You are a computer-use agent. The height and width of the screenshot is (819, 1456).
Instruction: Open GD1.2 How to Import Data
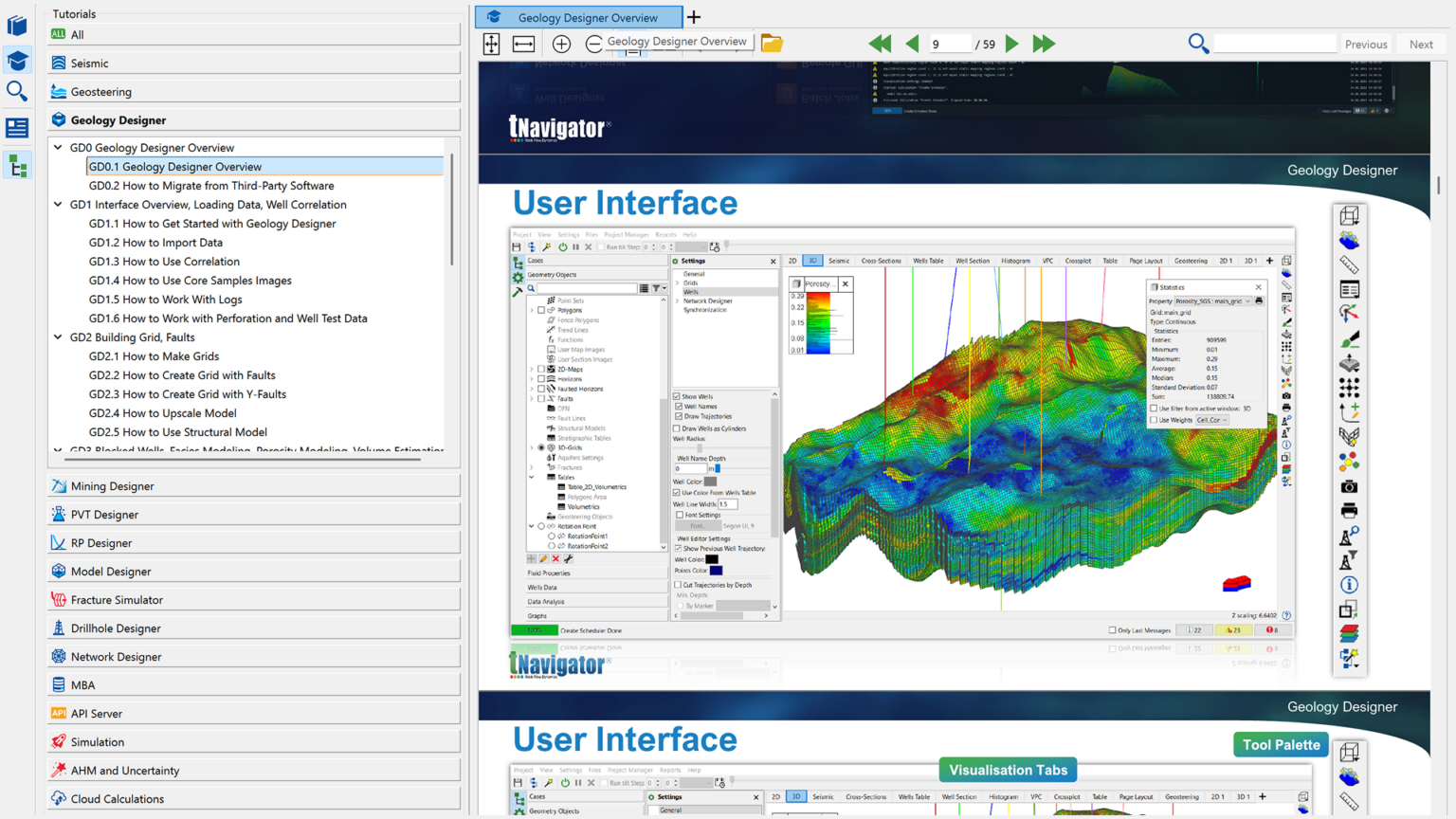pos(155,243)
